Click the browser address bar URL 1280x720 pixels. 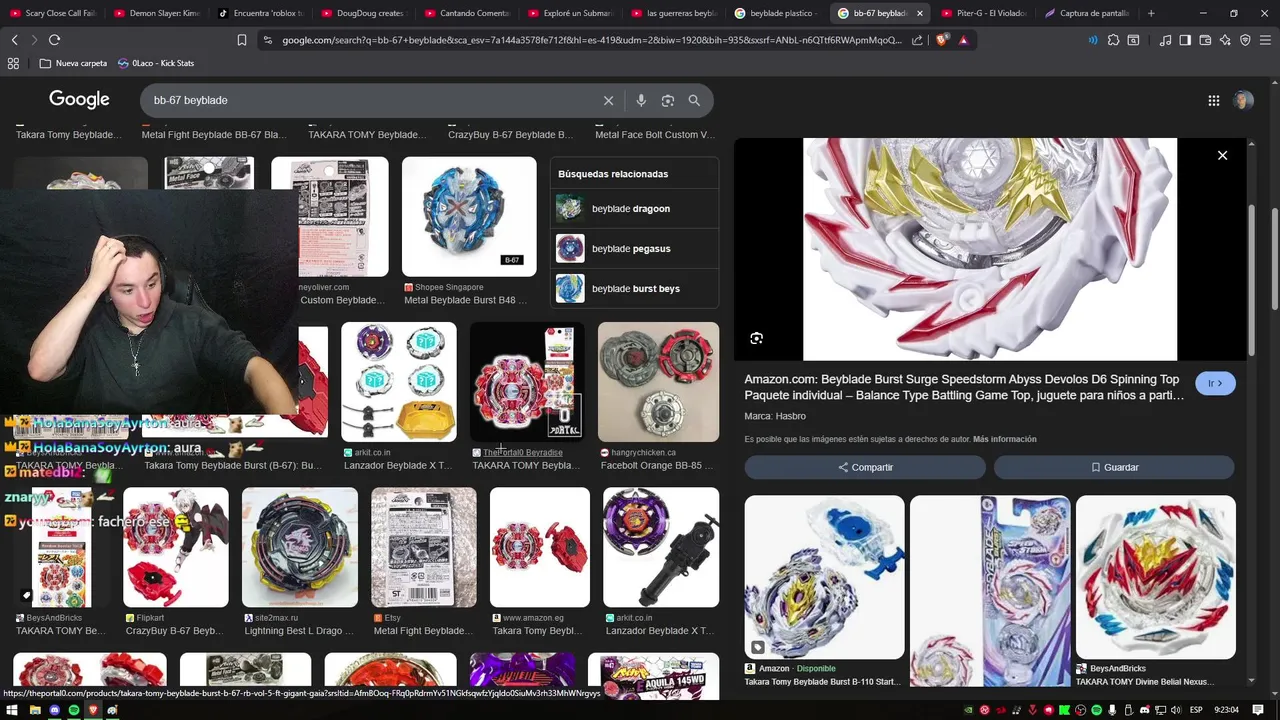(x=590, y=40)
